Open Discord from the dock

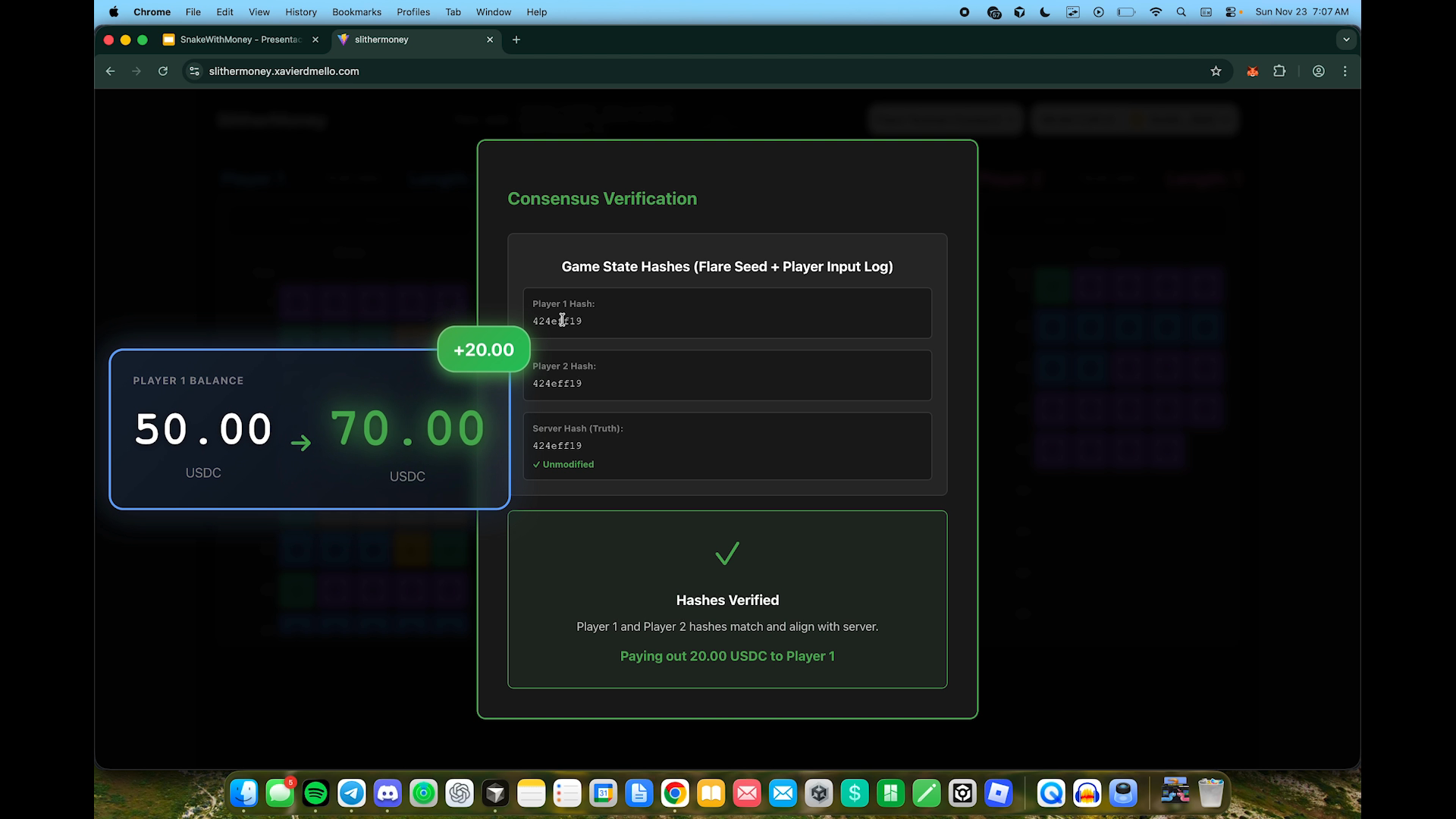(x=388, y=793)
